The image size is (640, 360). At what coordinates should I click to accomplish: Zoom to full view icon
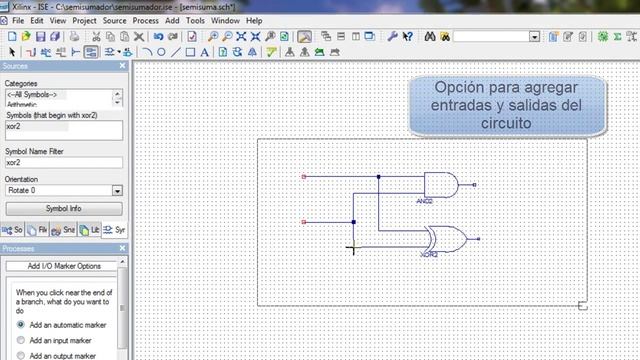point(241,37)
